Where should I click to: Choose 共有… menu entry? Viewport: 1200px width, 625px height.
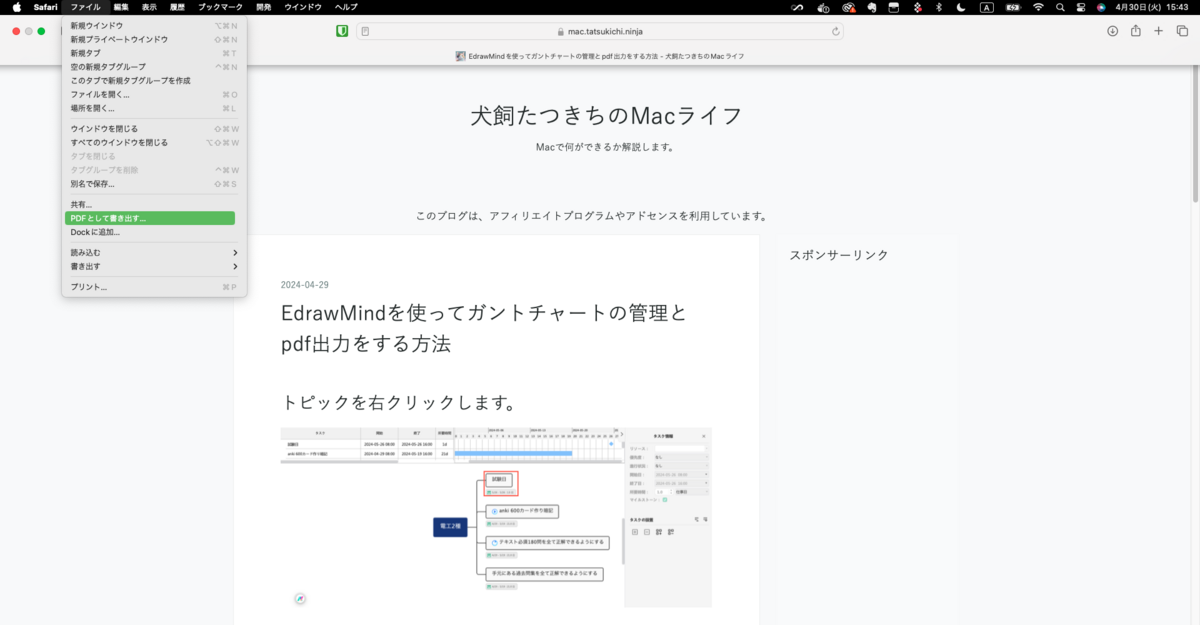[154, 205]
